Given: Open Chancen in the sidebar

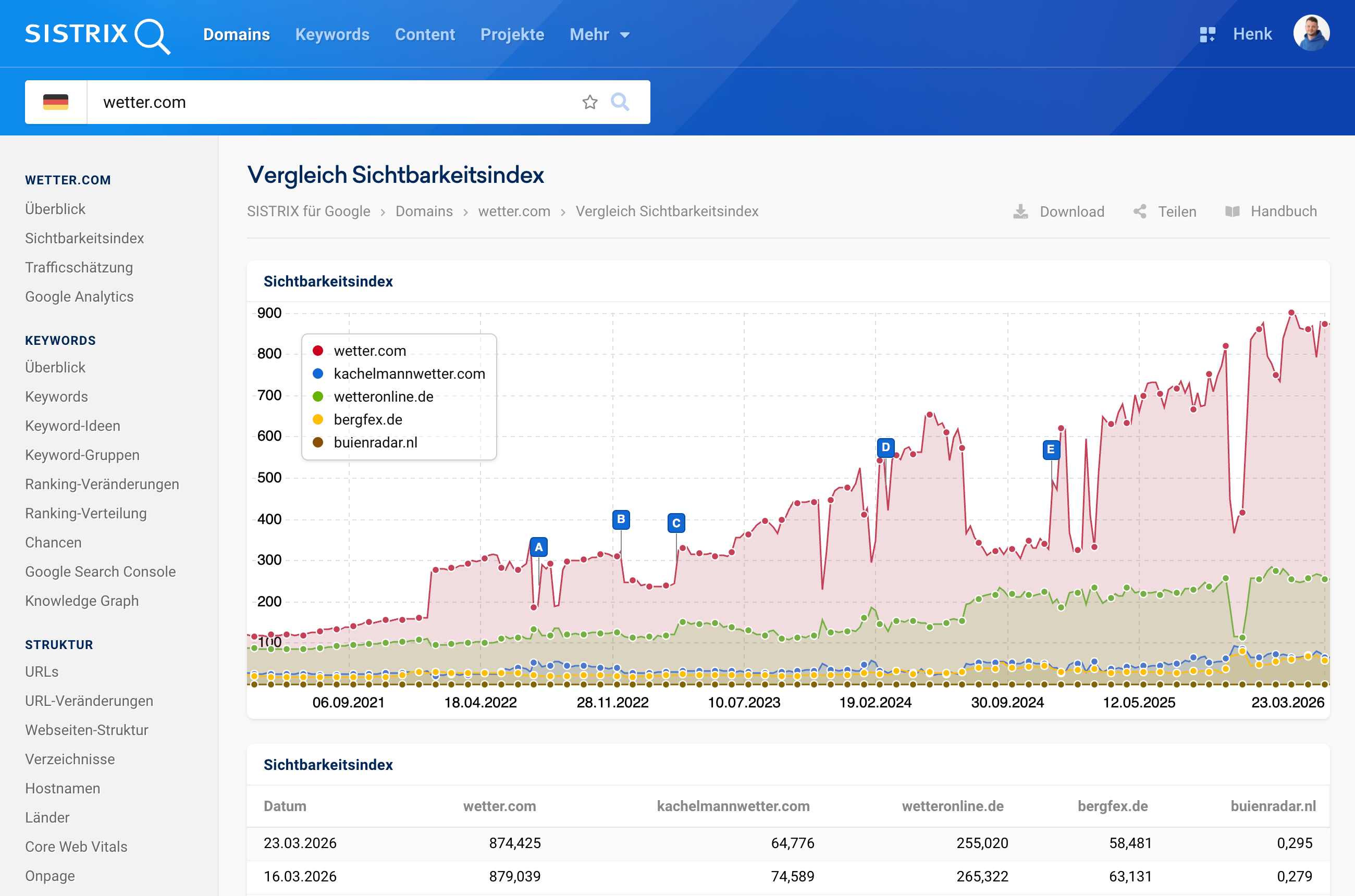Looking at the screenshot, I should point(53,542).
